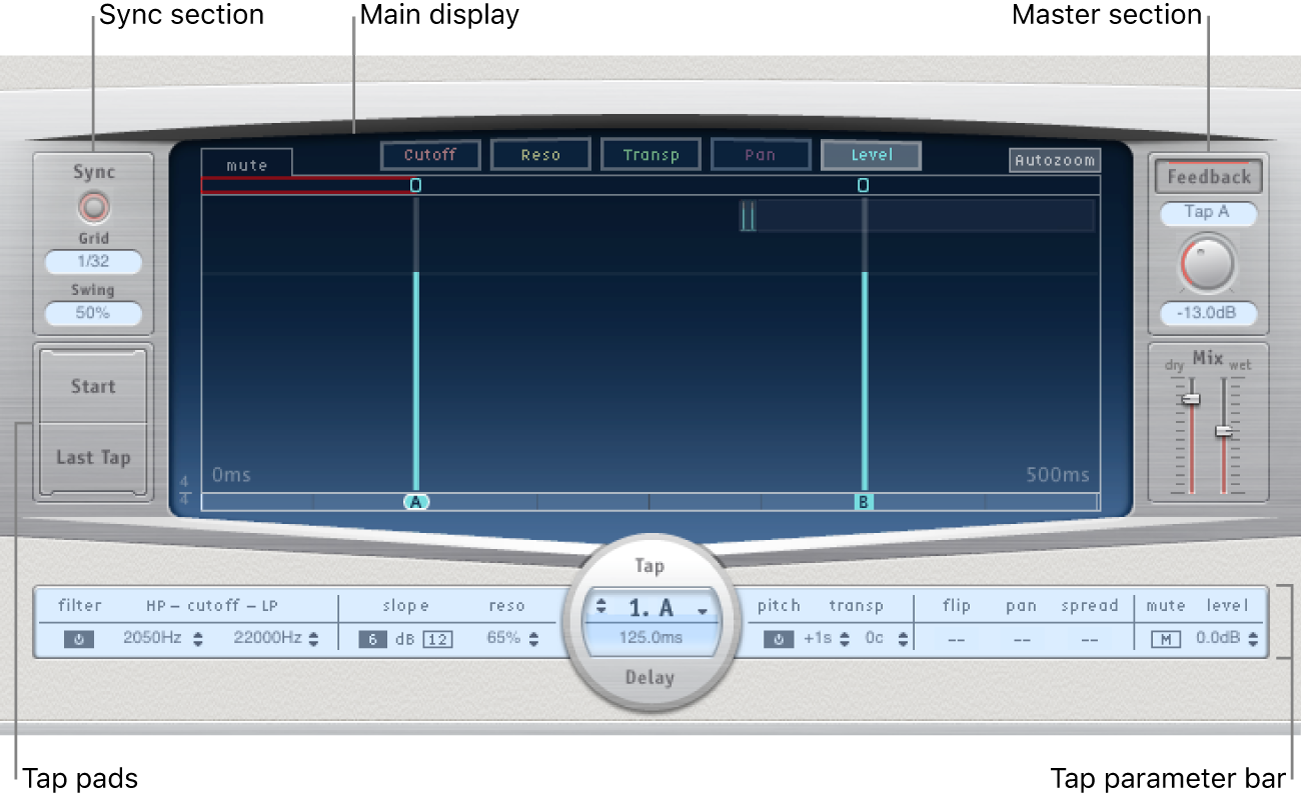Select the Pan view button
Screen dimensions: 1302x806
pos(760,154)
